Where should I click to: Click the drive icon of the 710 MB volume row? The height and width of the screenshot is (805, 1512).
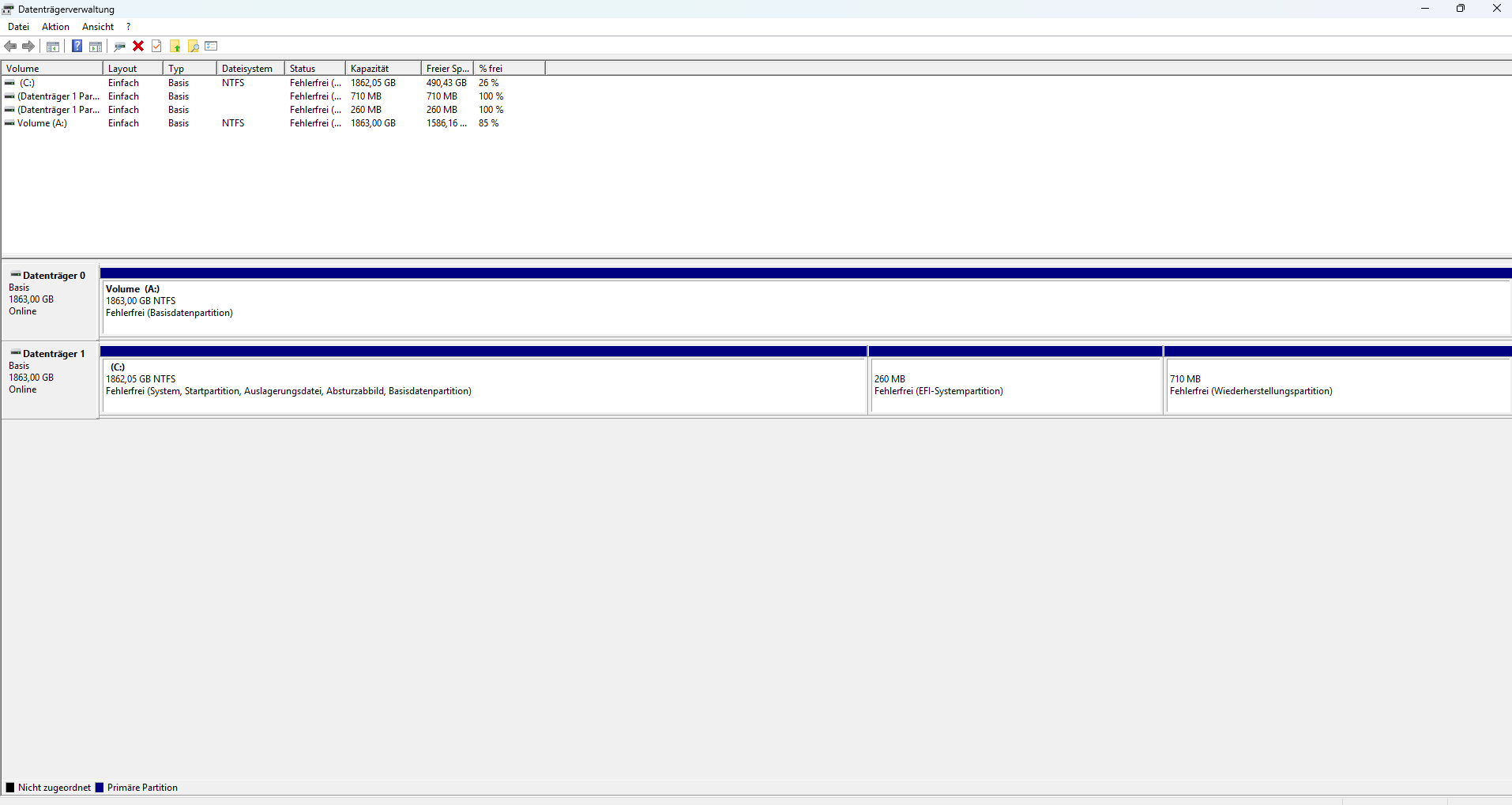[x=9, y=96]
